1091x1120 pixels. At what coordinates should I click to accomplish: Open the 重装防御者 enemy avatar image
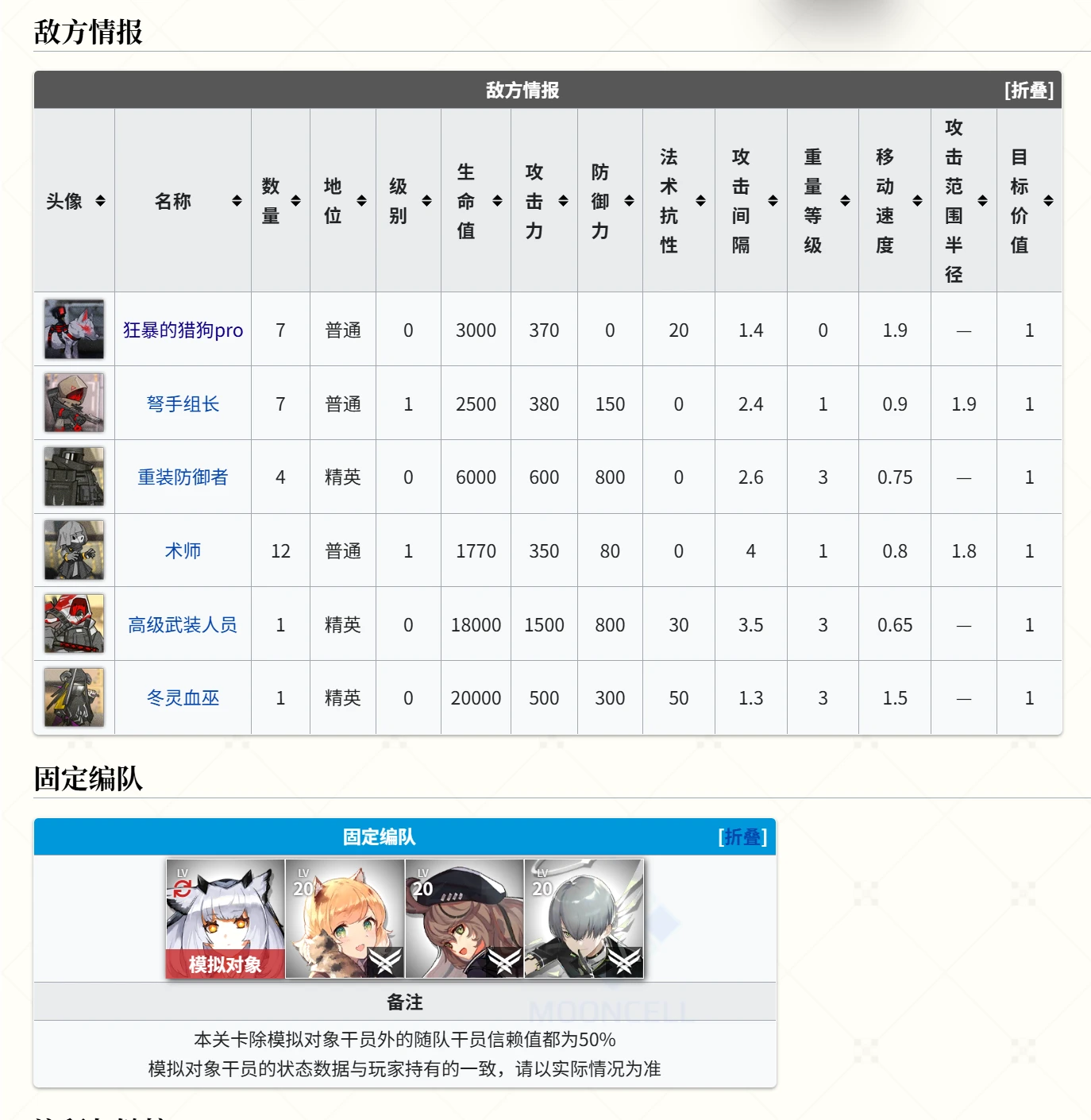(x=74, y=477)
